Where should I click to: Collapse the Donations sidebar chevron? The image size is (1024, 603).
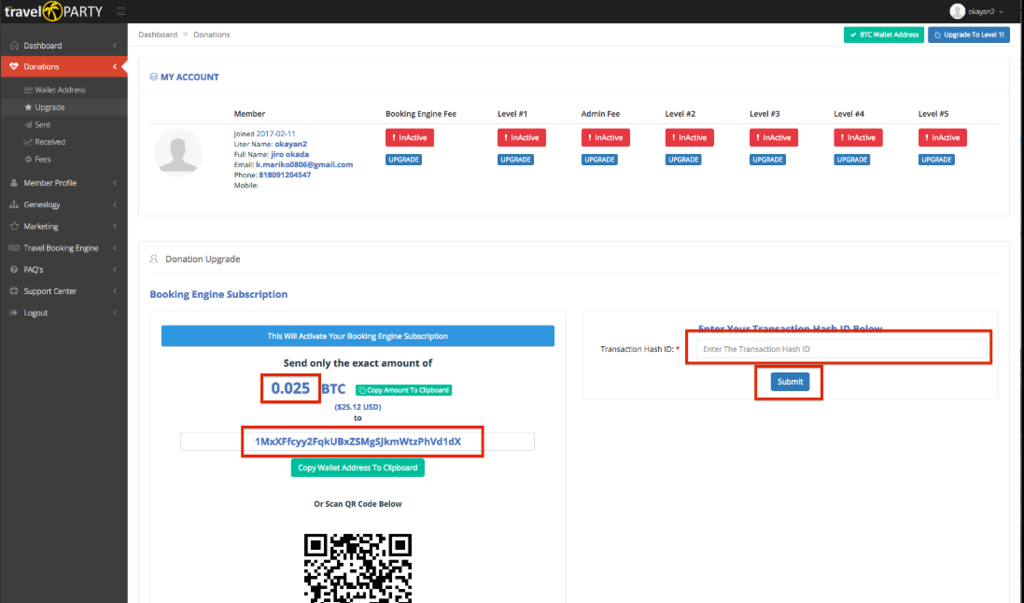[115, 67]
